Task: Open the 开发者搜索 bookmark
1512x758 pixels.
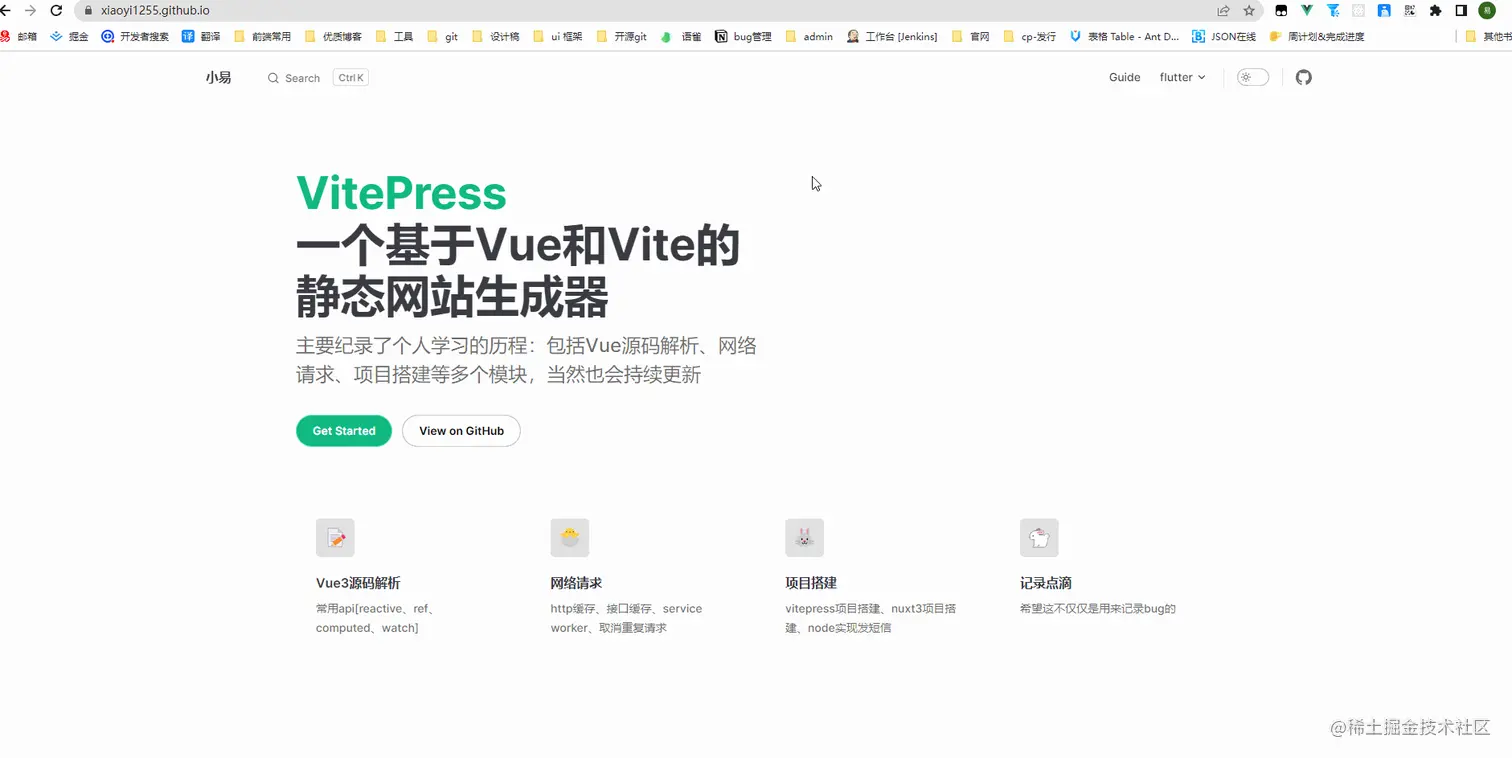Action: pos(135,36)
